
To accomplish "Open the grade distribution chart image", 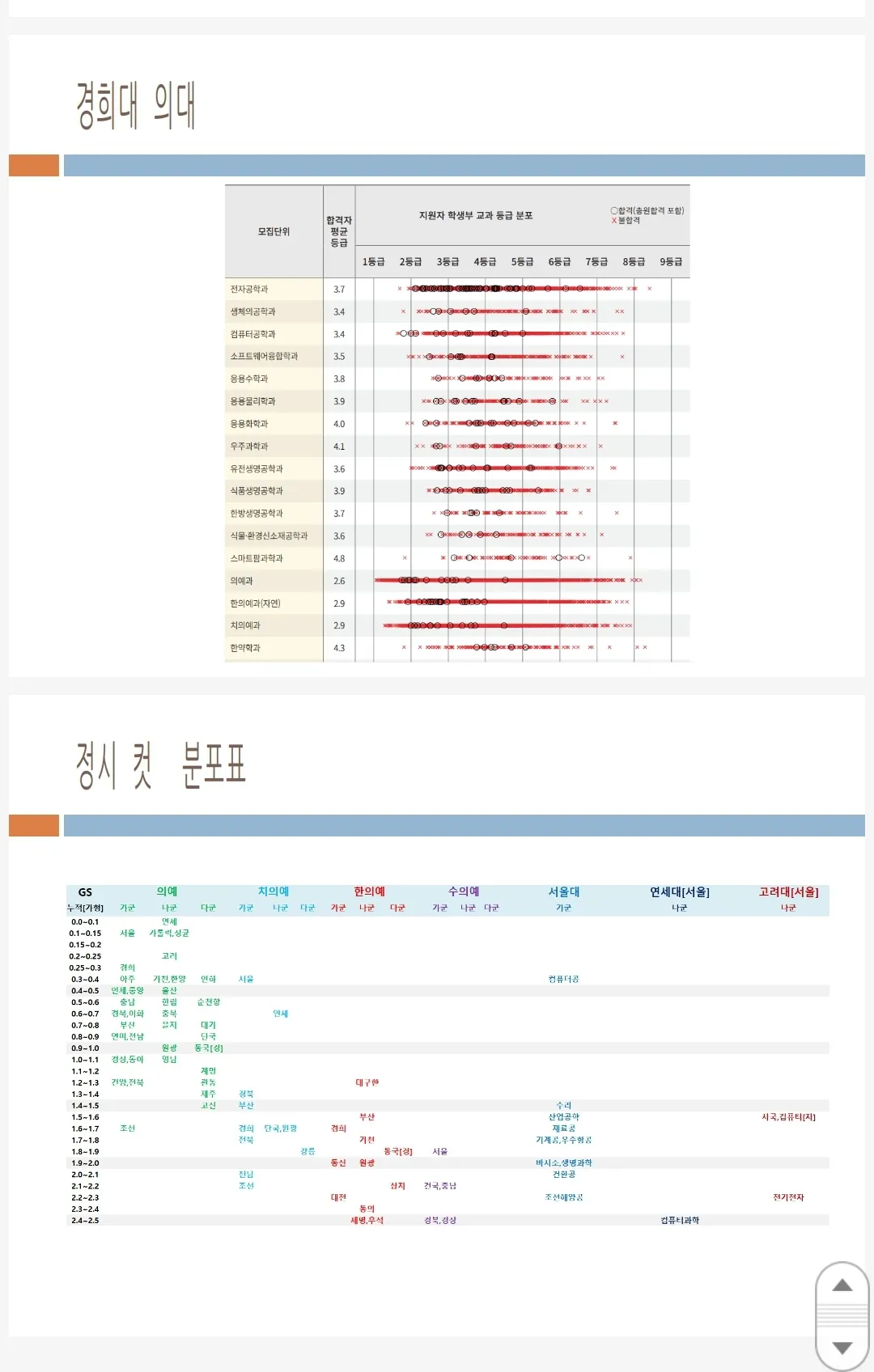I will tap(458, 423).
